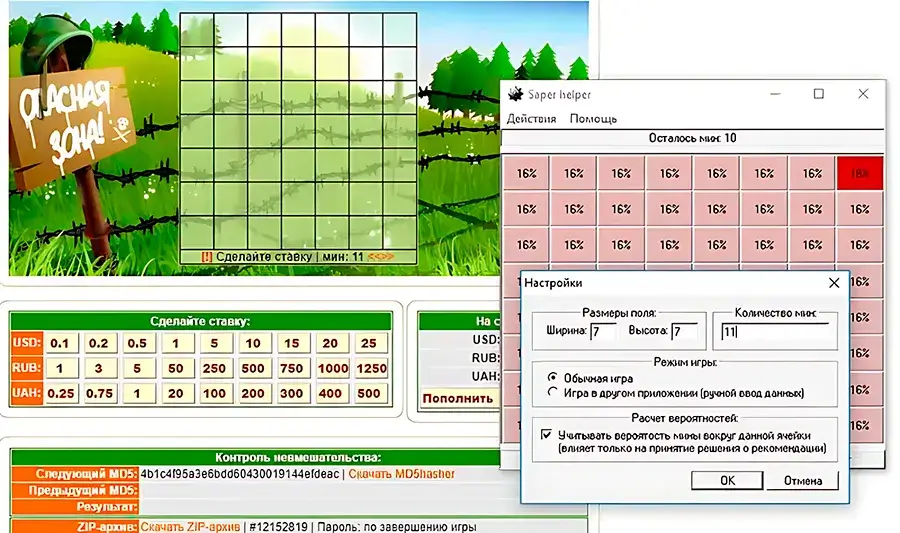Choose the 50 RUB bet
900x533 pixels.
pyautogui.click(x=176, y=368)
